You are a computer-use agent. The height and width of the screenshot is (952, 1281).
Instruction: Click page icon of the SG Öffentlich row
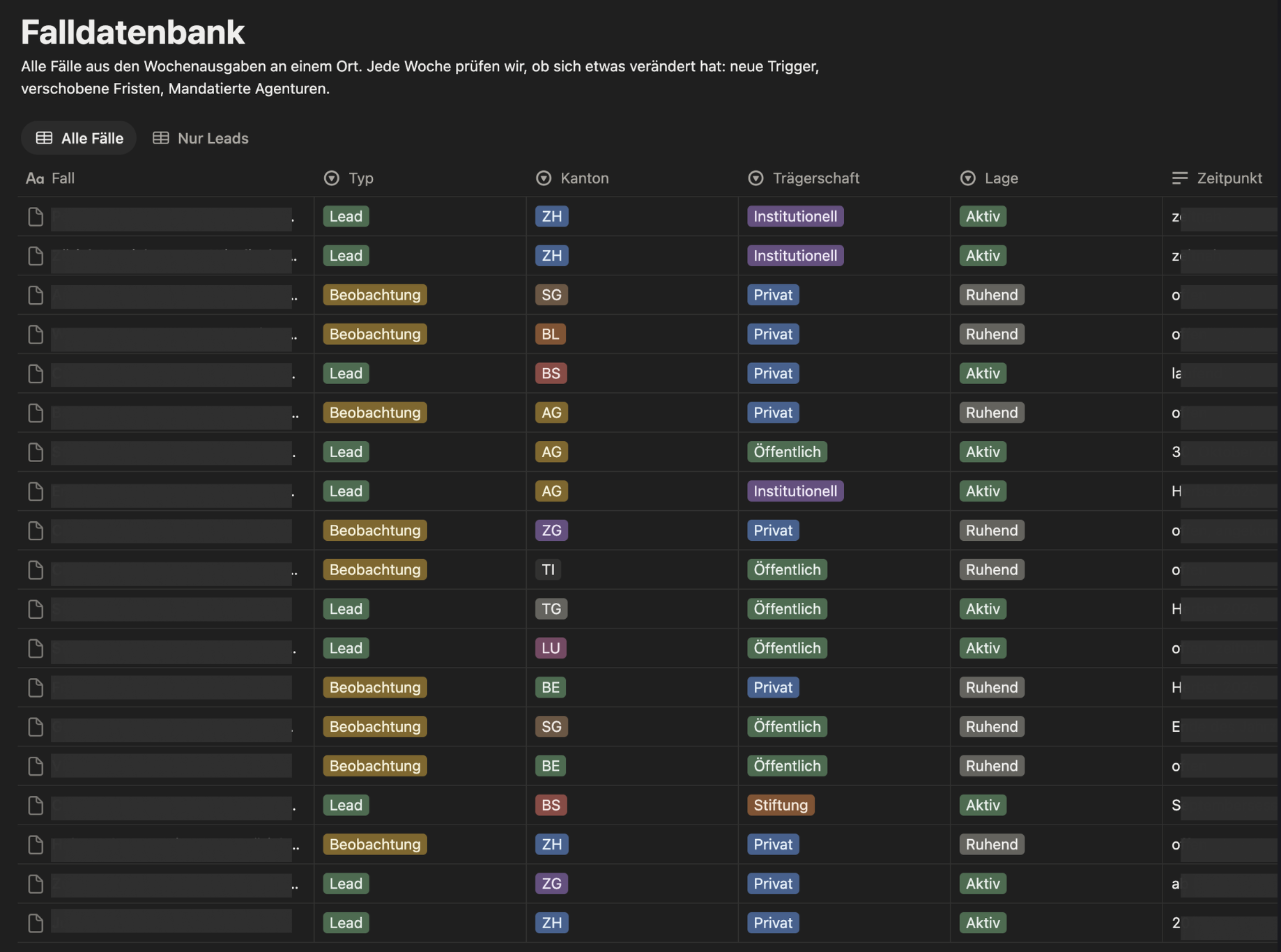pyautogui.click(x=36, y=727)
